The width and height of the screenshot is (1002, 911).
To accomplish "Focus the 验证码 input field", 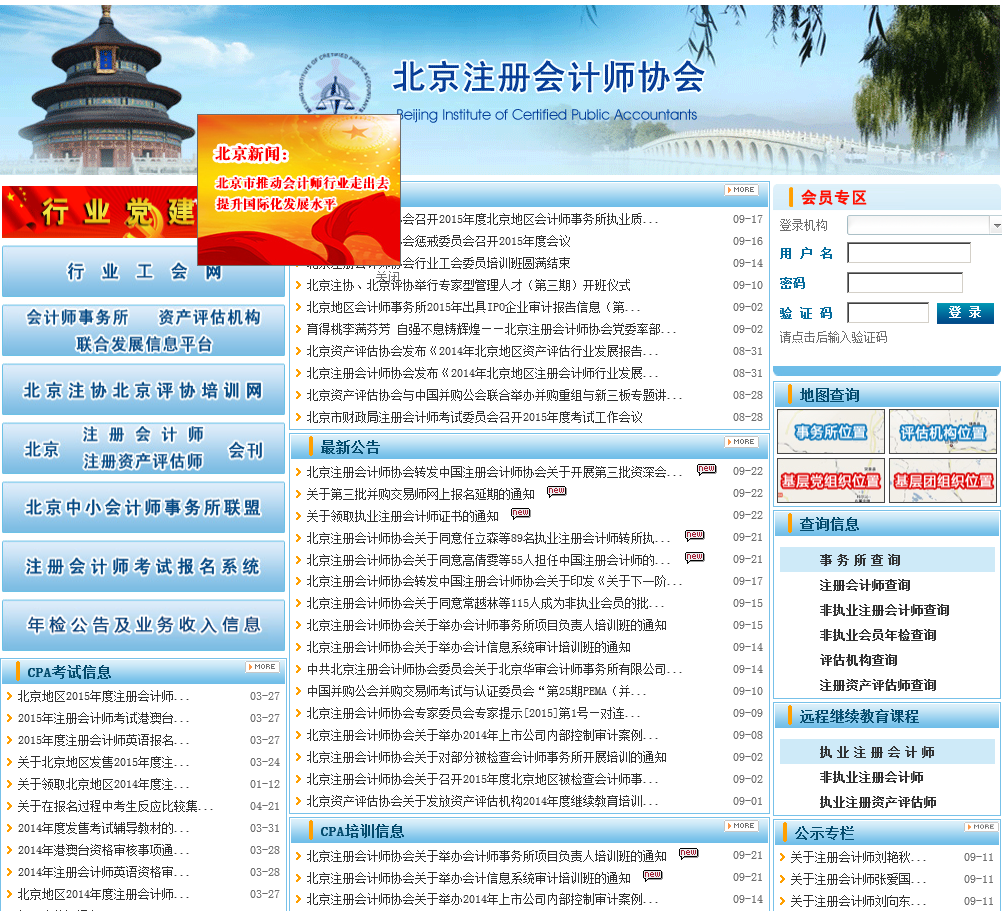I will click(888, 312).
